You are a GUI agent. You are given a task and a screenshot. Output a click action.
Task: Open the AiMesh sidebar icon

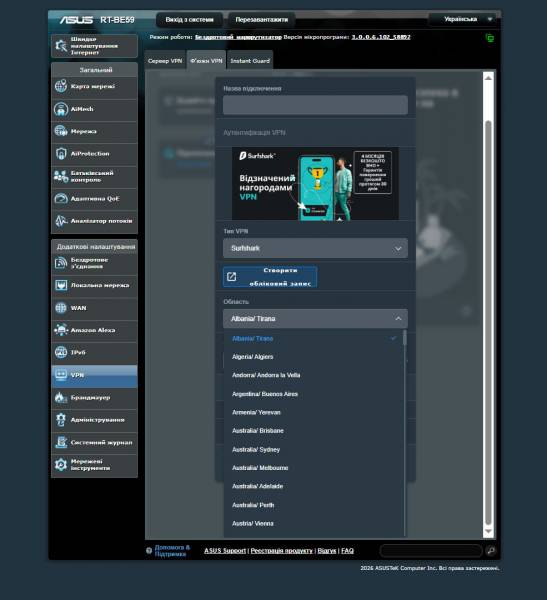pyautogui.click(x=61, y=109)
